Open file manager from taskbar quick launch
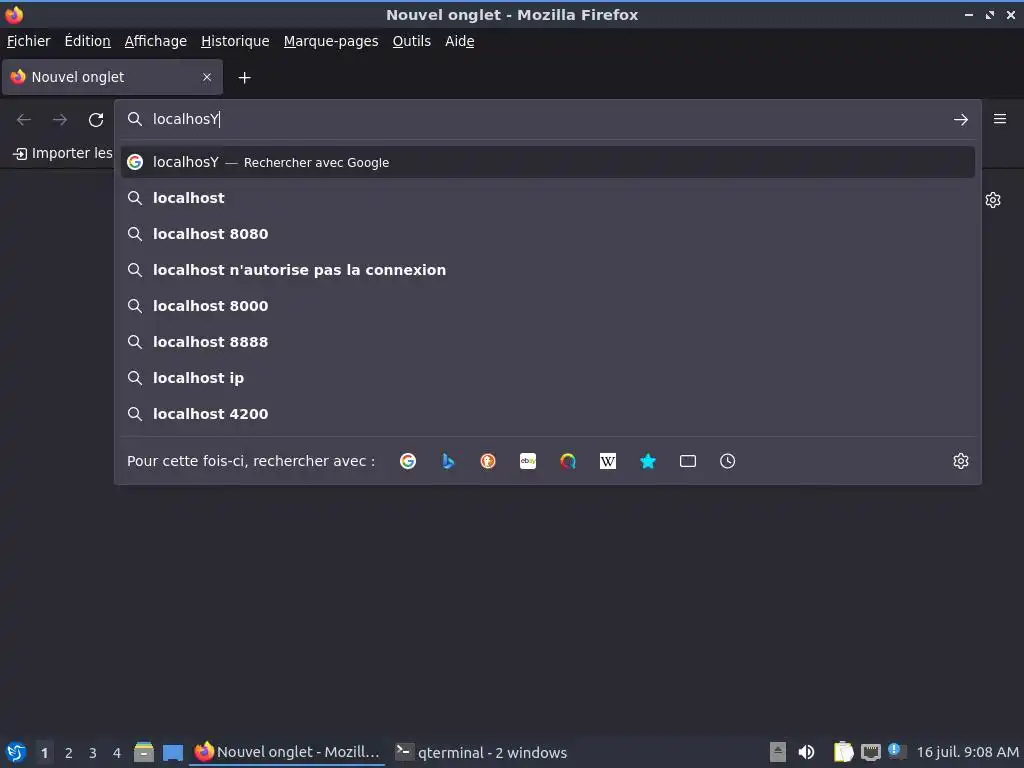1024x768 pixels. coord(144,752)
